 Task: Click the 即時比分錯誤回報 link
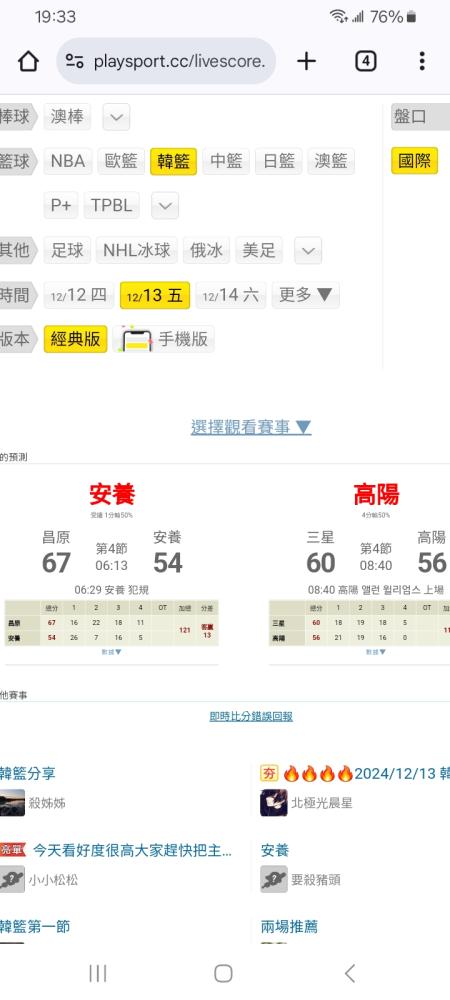[x=251, y=716]
